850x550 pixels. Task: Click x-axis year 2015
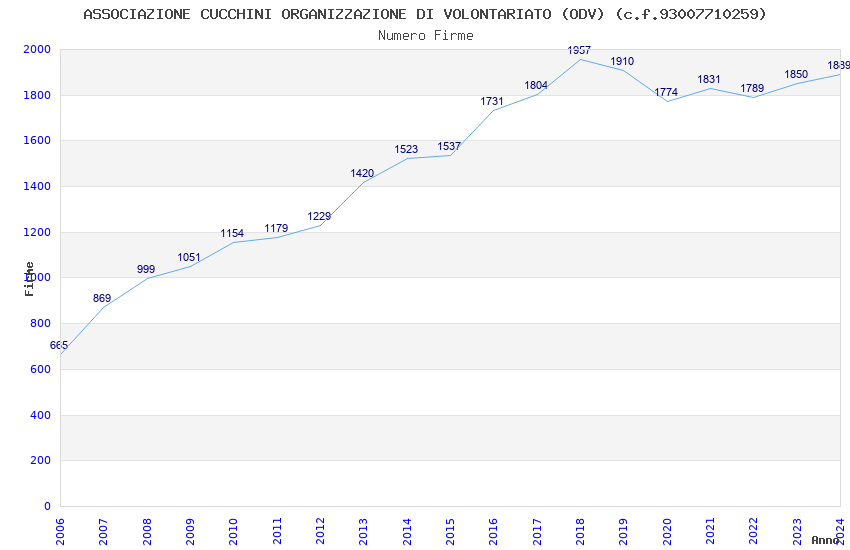450,532
